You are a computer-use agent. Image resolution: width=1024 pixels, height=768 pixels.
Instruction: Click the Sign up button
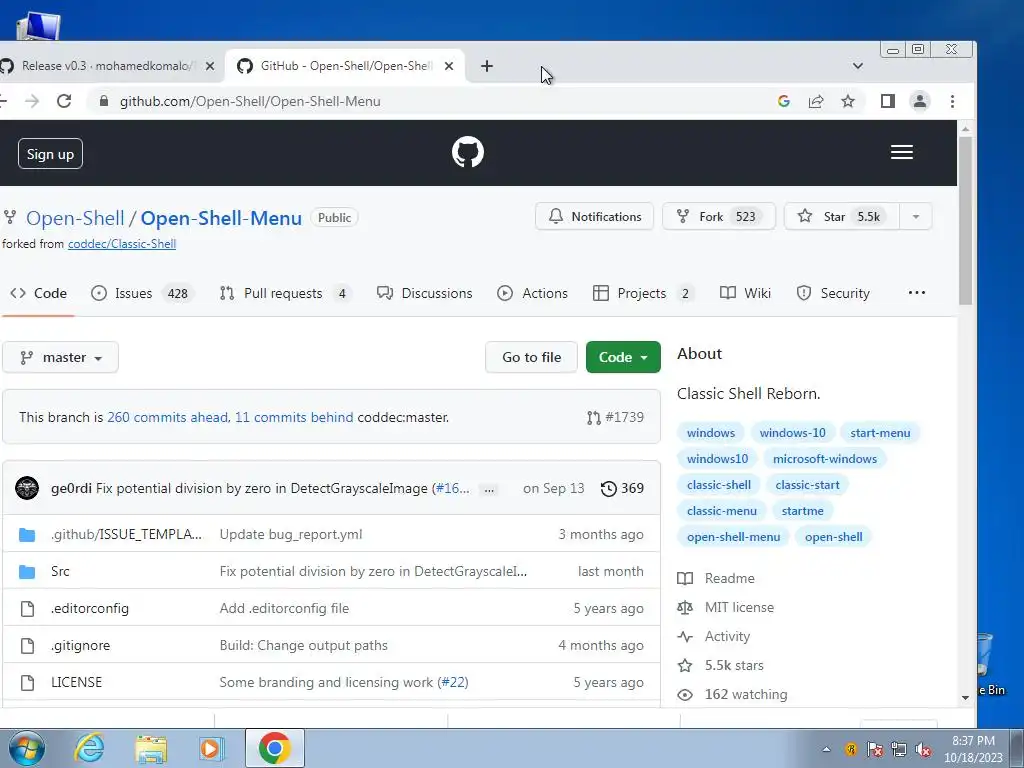point(50,153)
